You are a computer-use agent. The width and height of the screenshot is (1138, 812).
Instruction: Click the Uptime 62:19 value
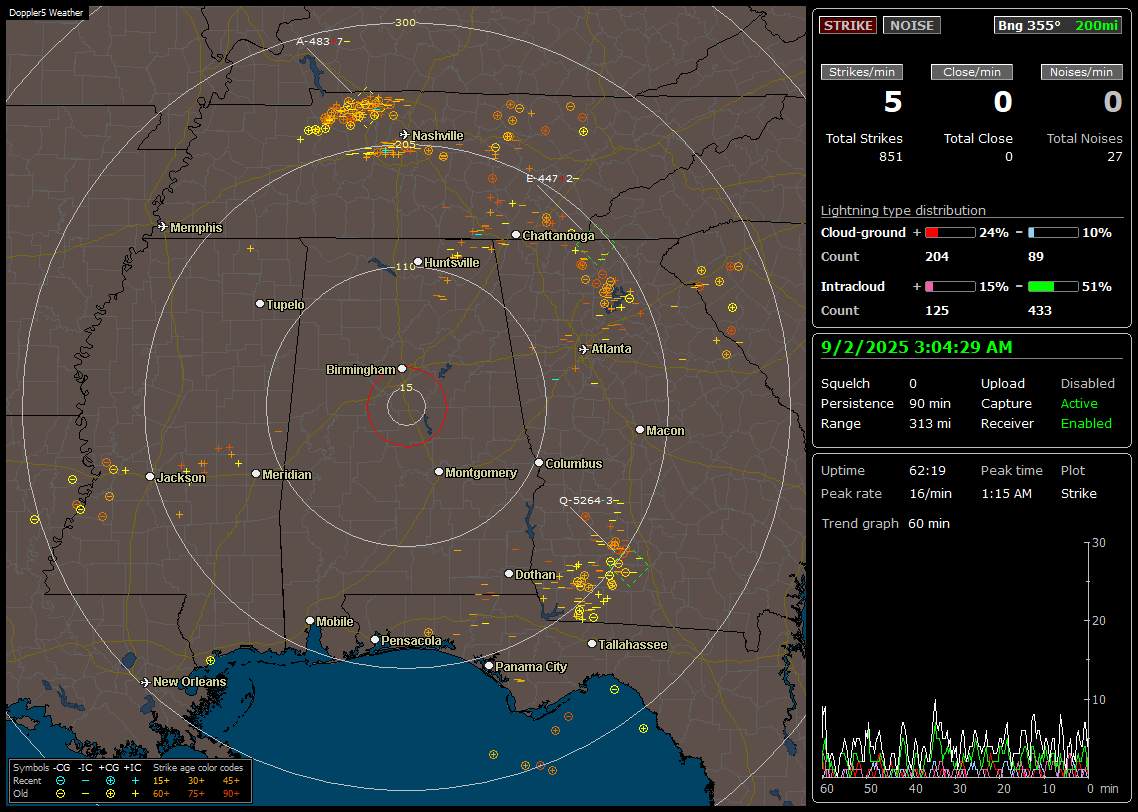point(927,471)
